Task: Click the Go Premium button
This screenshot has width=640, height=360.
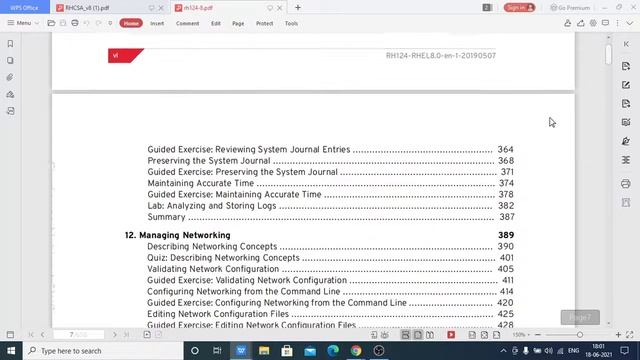Action: tap(570, 8)
